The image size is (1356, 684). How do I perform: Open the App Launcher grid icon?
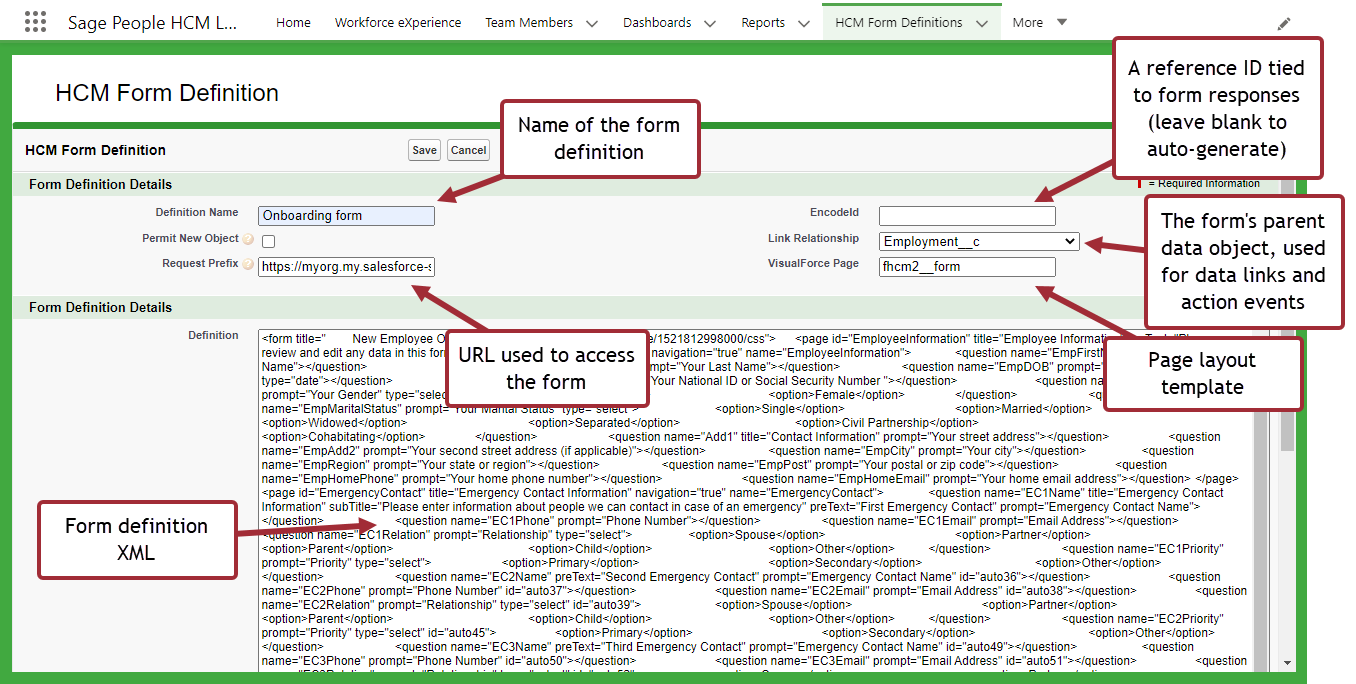pos(35,22)
